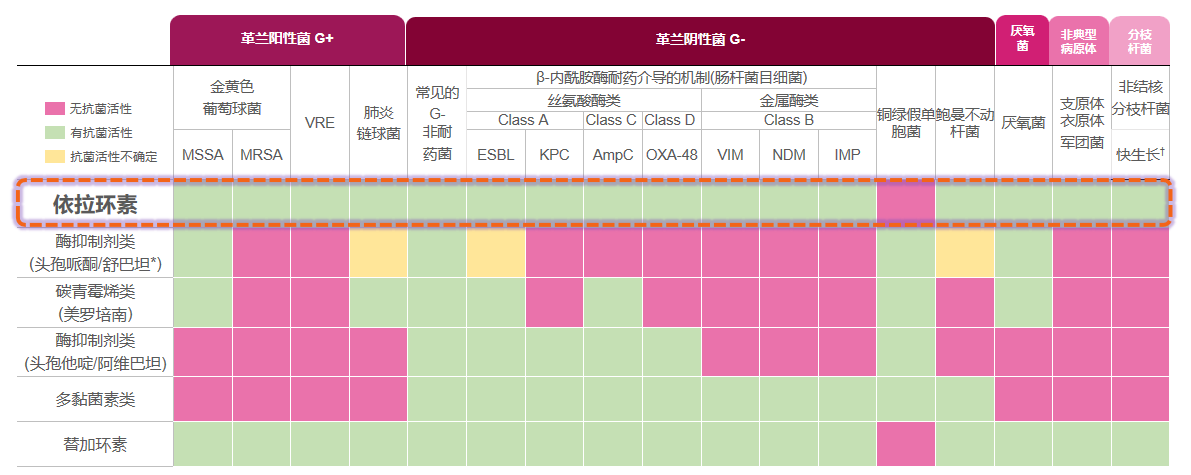Click the pink 无抗菌活性 legend swatch
This screenshot has height=475, width=1191.
tap(54, 108)
